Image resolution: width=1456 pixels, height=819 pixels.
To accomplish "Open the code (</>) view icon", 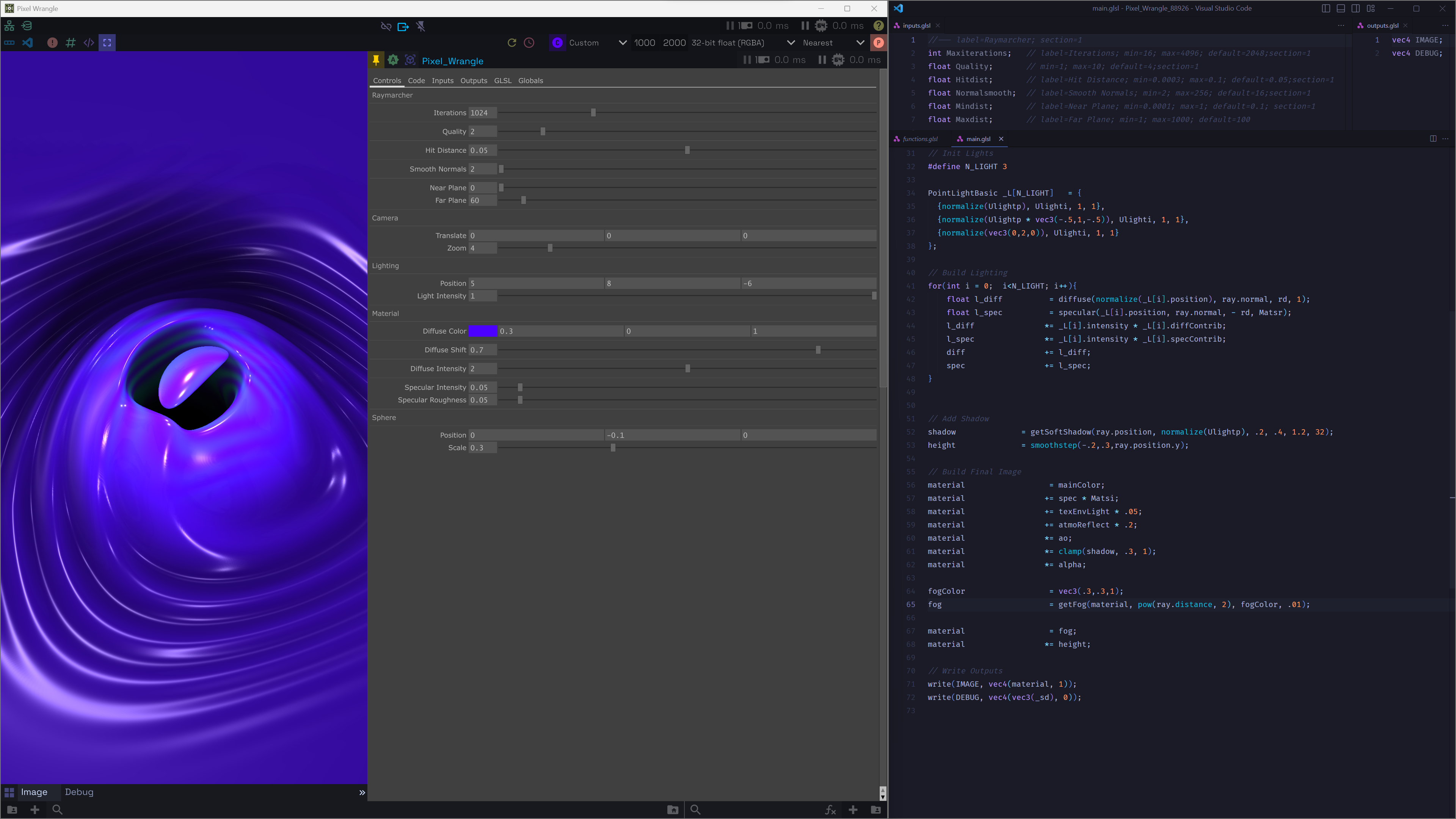I will click(x=89, y=42).
